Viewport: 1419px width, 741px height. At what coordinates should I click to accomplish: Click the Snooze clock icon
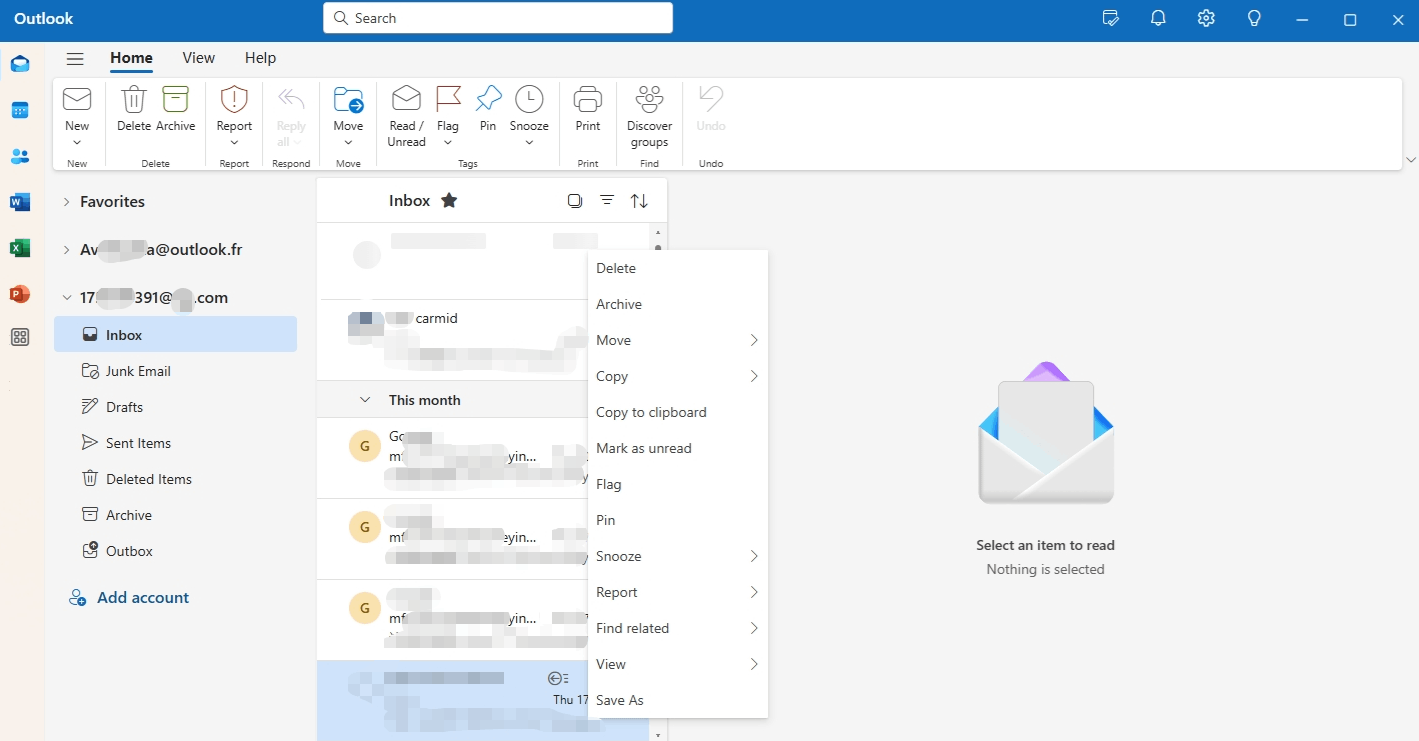pos(529,99)
